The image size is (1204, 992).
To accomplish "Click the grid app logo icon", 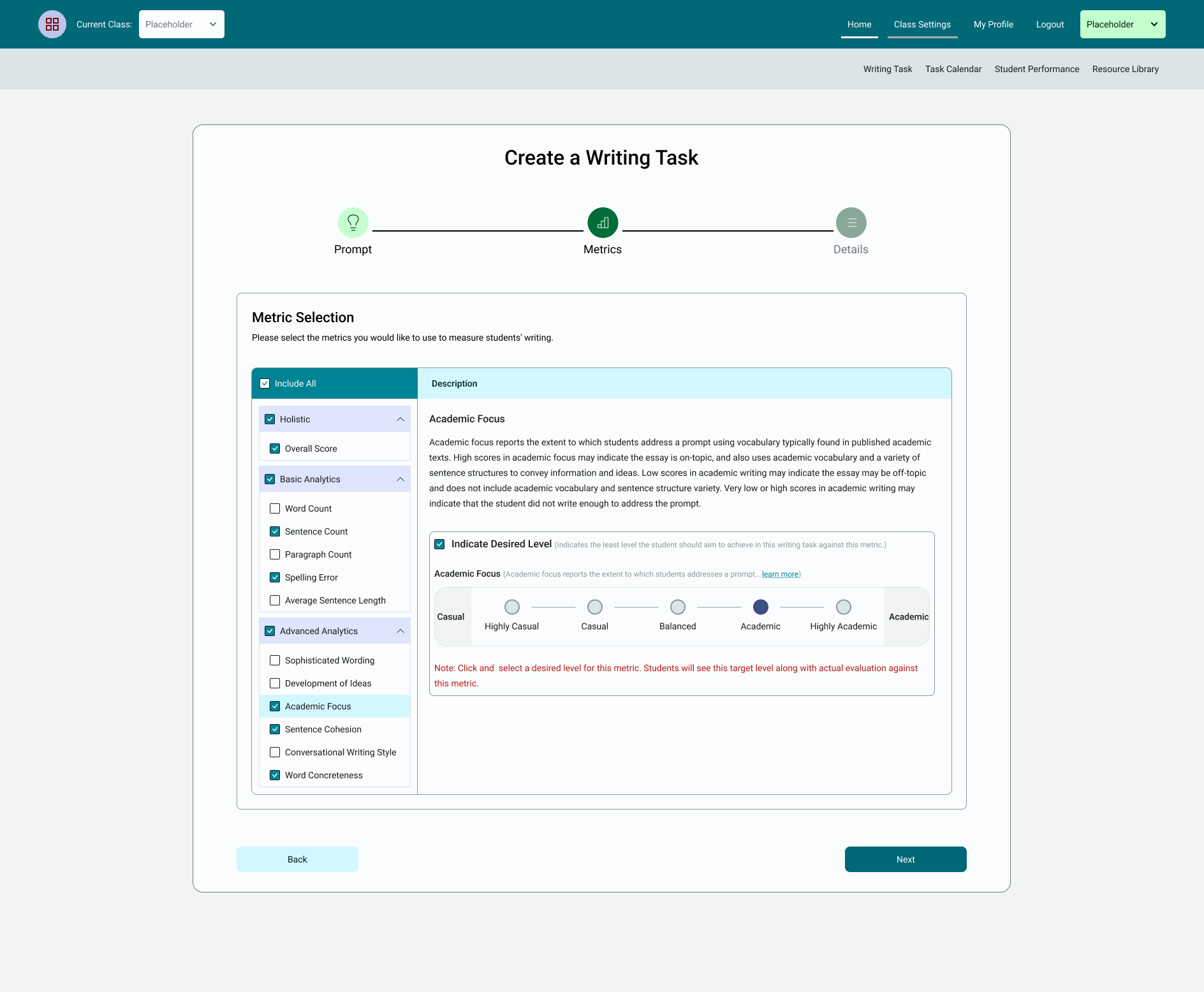I will 52,24.
